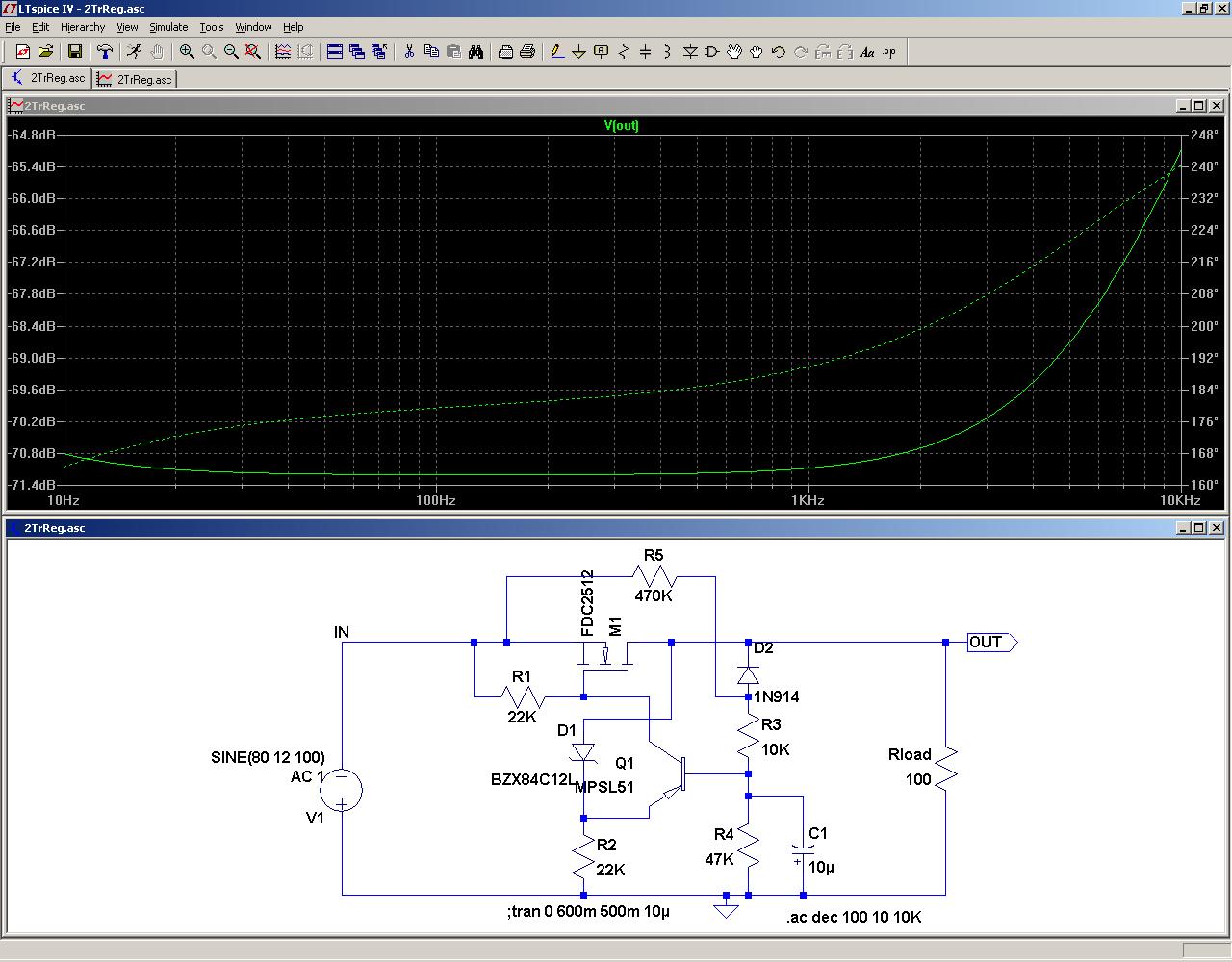1232x962 pixels.
Task: Open the Tools menu
Action: pyautogui.click(x=212, y=27)
